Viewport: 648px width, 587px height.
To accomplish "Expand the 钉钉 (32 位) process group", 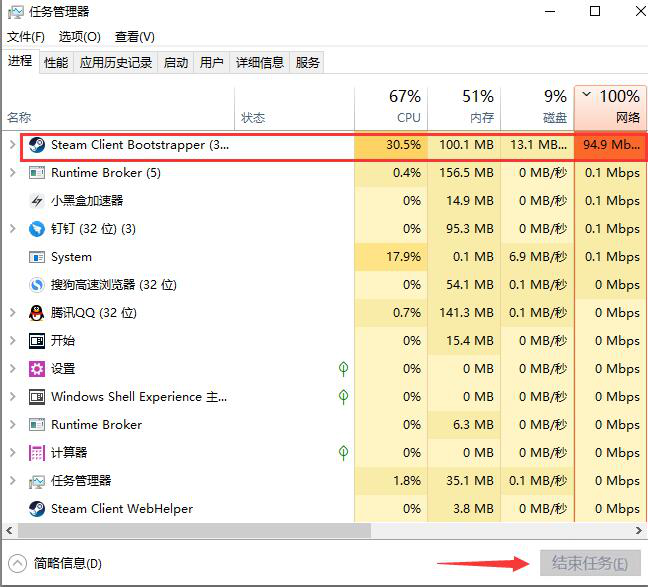I will click(12, 229).
